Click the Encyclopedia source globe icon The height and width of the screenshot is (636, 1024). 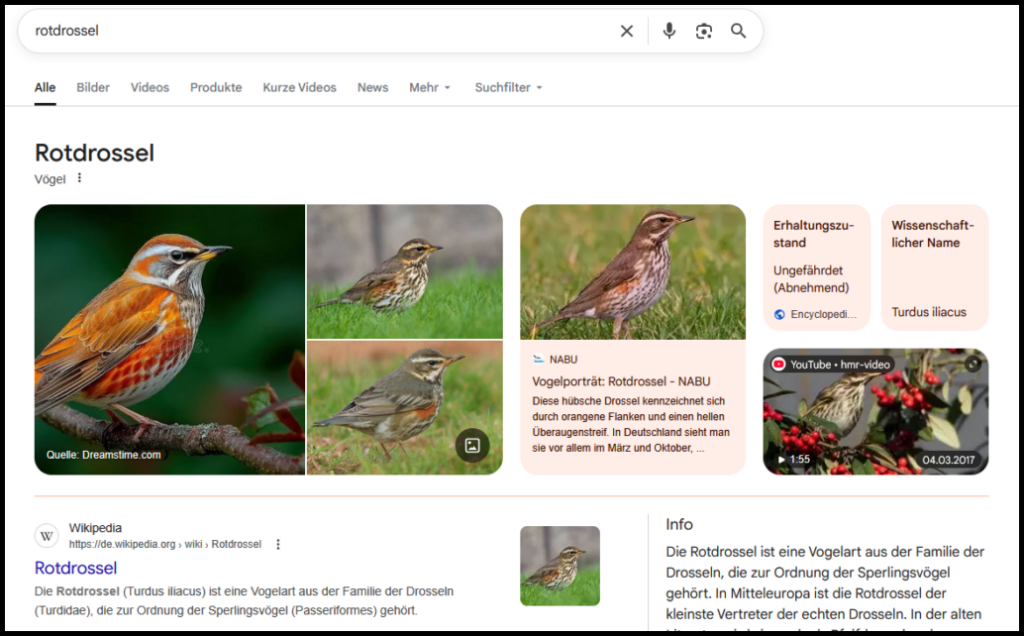tap(780, 314)
